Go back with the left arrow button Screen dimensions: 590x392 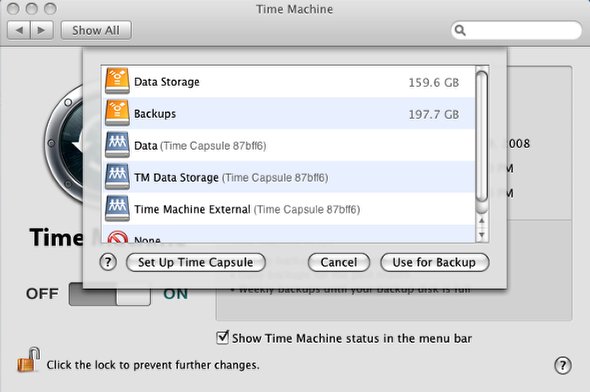point(19,30)
